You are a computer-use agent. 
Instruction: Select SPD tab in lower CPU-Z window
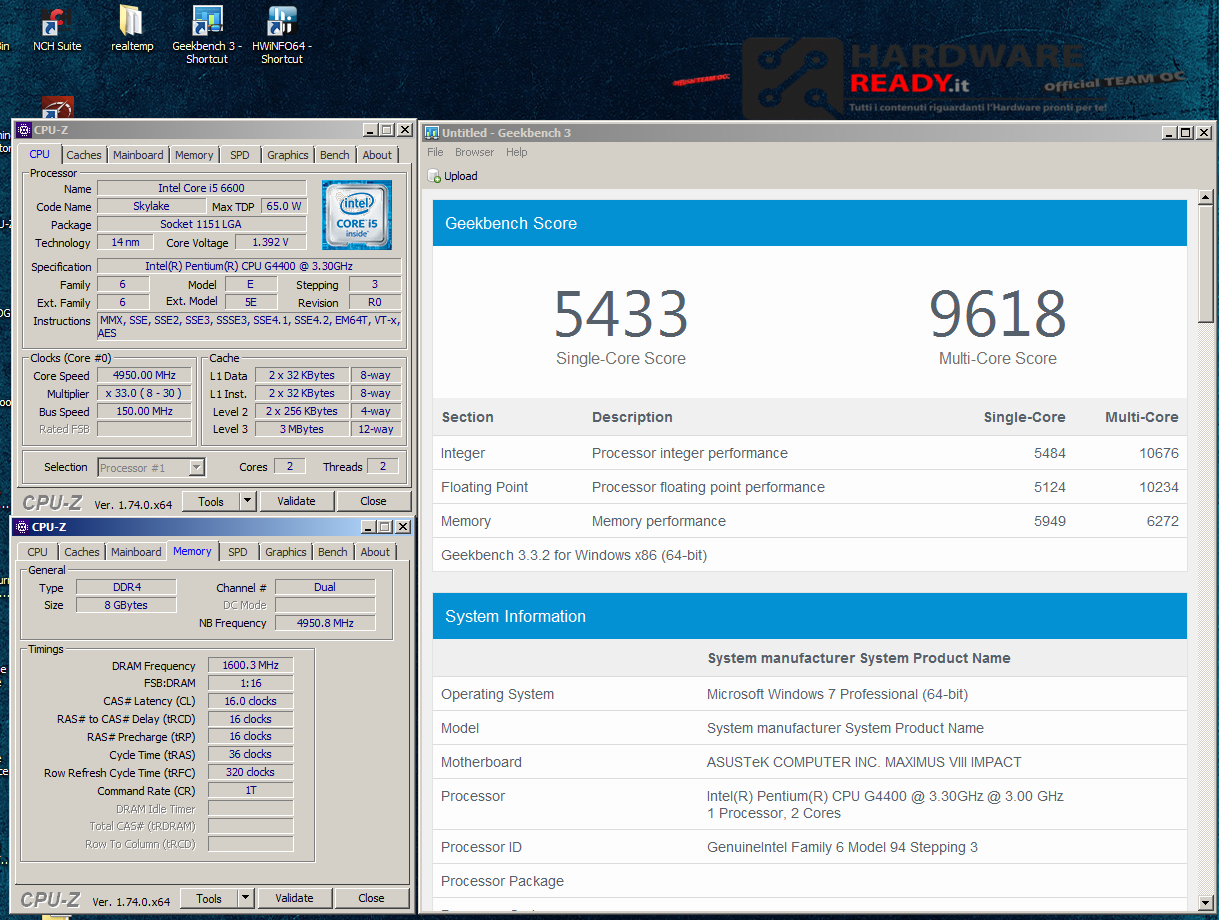(x=238, y=552)
